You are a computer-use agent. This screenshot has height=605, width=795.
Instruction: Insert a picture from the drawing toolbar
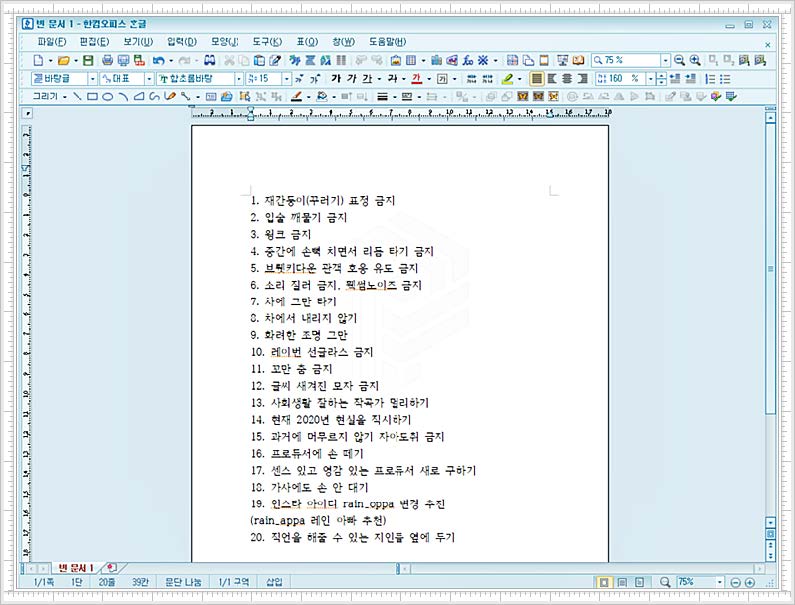(x=227, y=96)
